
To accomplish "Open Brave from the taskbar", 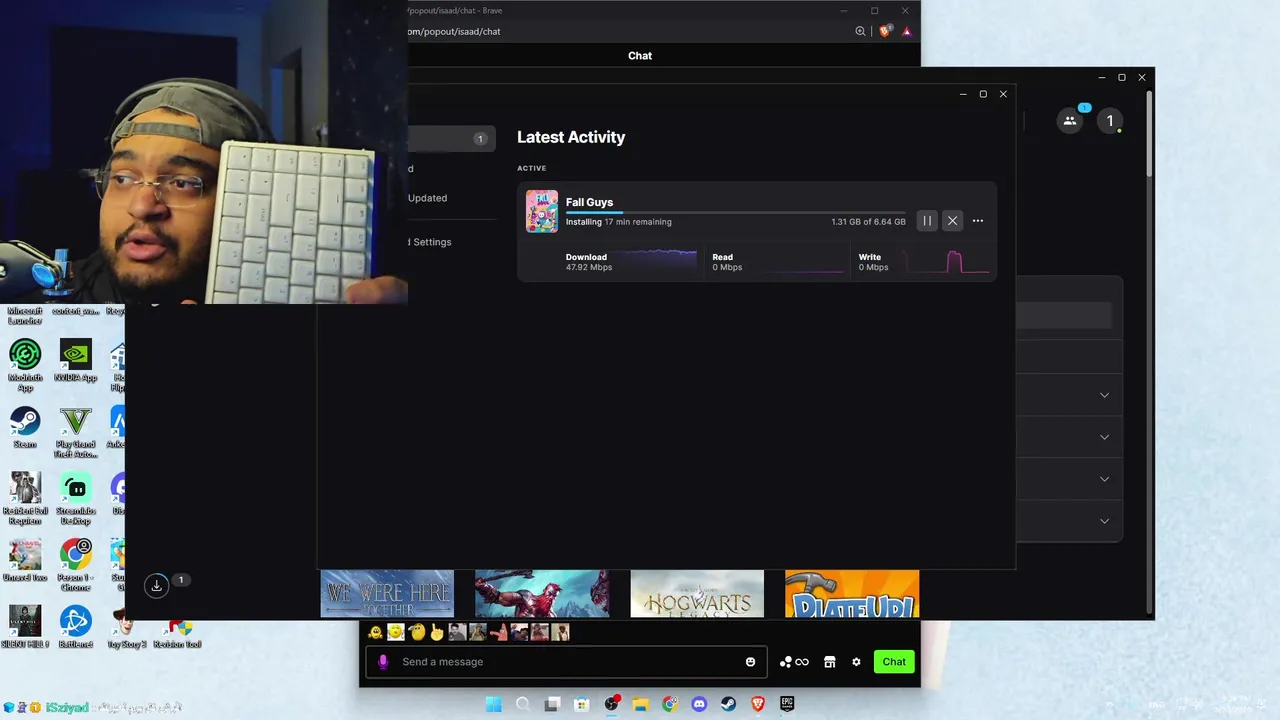I will 758,704.
